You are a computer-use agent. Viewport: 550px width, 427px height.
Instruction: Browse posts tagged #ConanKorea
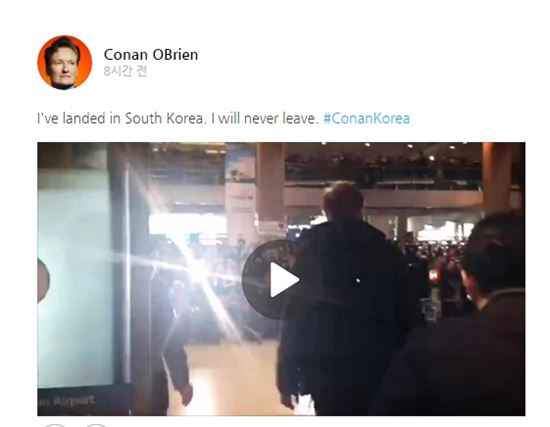366,118
